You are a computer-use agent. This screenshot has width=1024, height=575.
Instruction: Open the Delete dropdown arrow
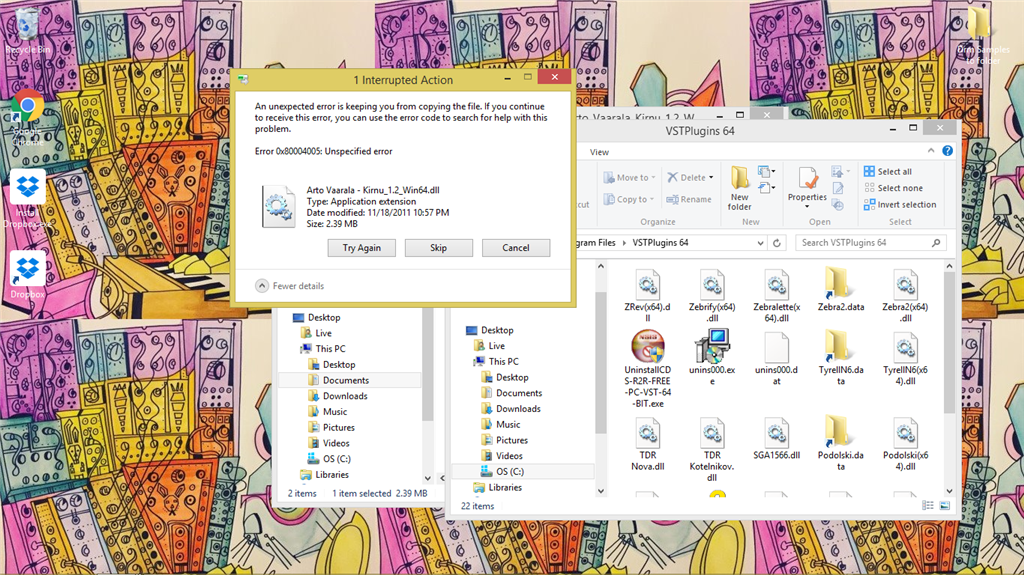click(711, 177)
